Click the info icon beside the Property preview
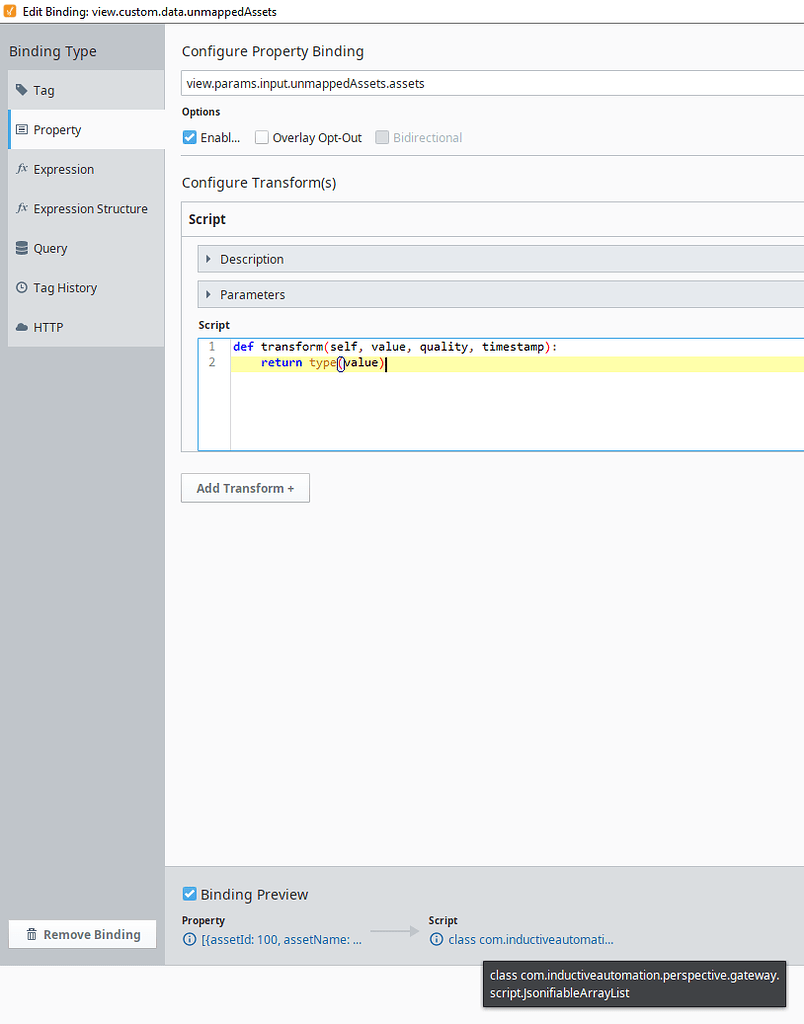804x1024 pixels. pos(190,939)
